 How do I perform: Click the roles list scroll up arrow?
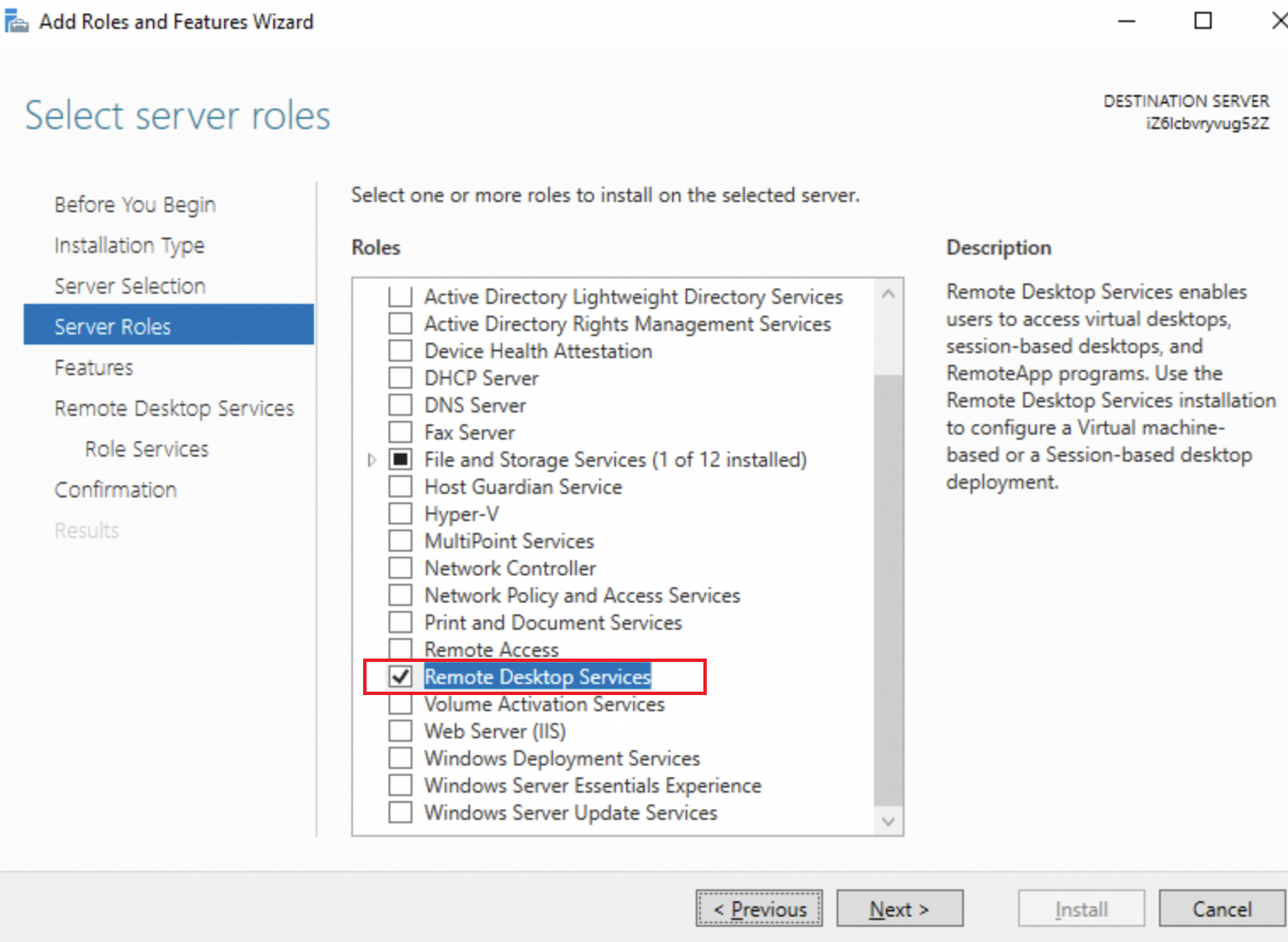[888, 294]
